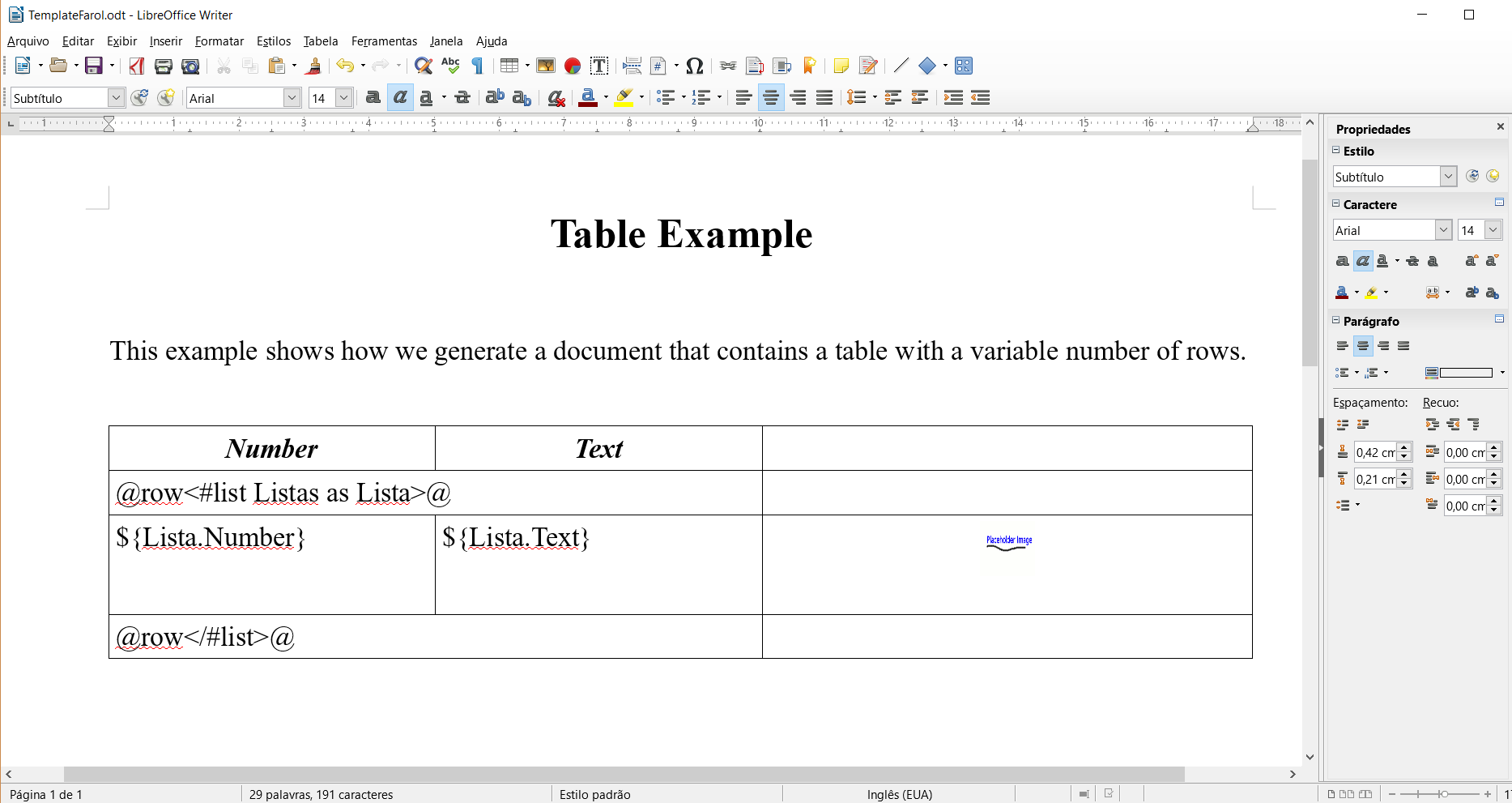Open paragraph style dropdown in toolbar
This screenshot has width=1512, height=803.
tap(116, 98)
